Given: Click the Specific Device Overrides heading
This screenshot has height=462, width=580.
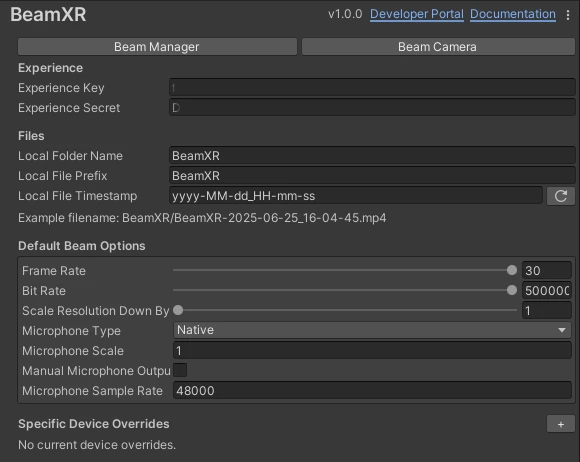Looking at the screenshot, I should tap(94, 424).
